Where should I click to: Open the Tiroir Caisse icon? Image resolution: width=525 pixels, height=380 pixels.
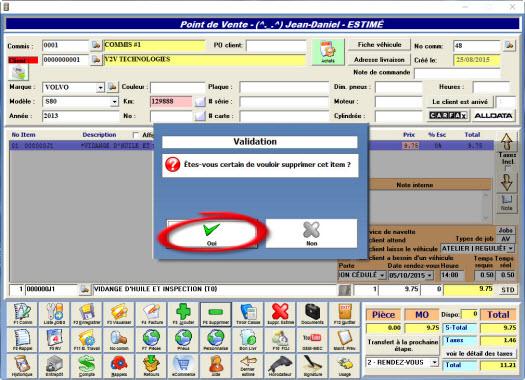[x=248, y=314]
